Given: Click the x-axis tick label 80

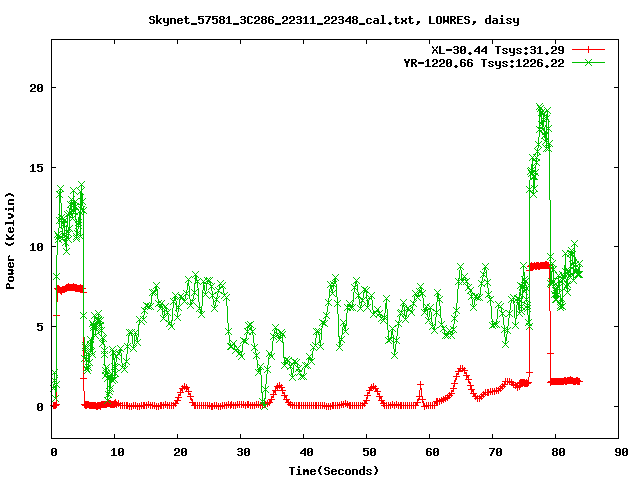Looking at the screenshot, I should pos(558,452).
